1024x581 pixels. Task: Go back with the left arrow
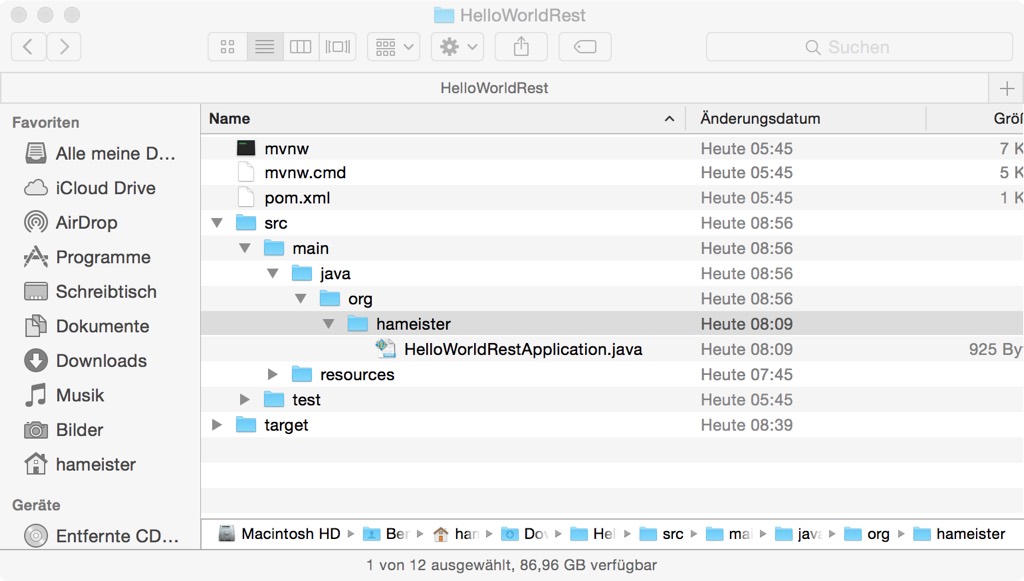28,47
